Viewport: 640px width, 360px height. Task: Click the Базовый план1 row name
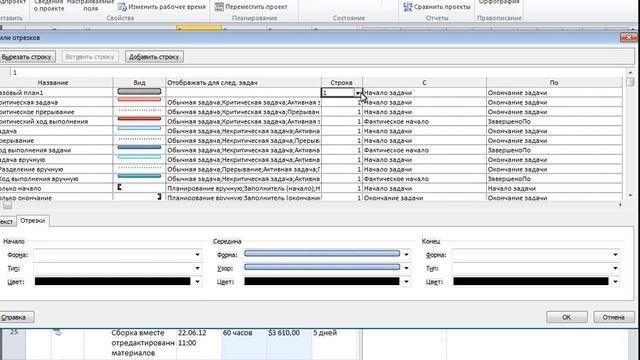21,93
